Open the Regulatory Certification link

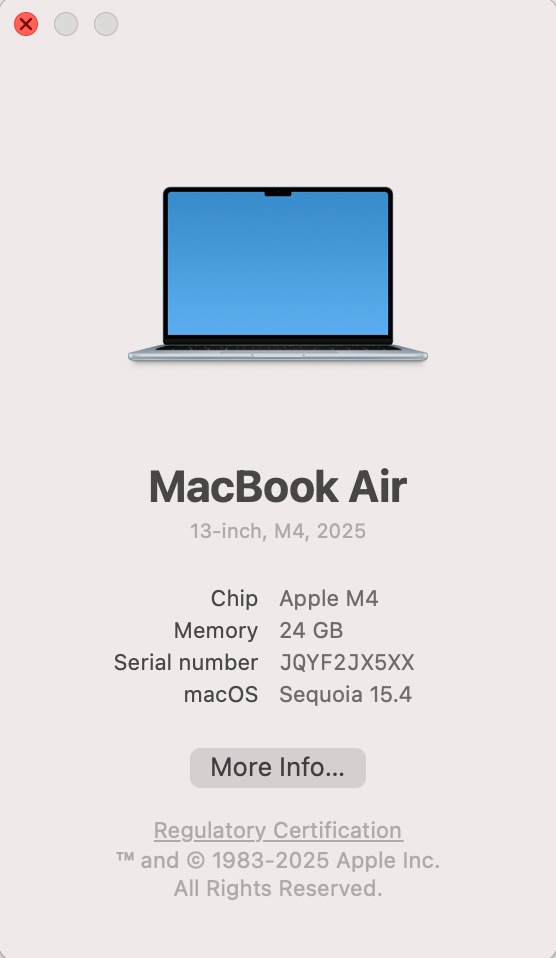pos(278,830)
